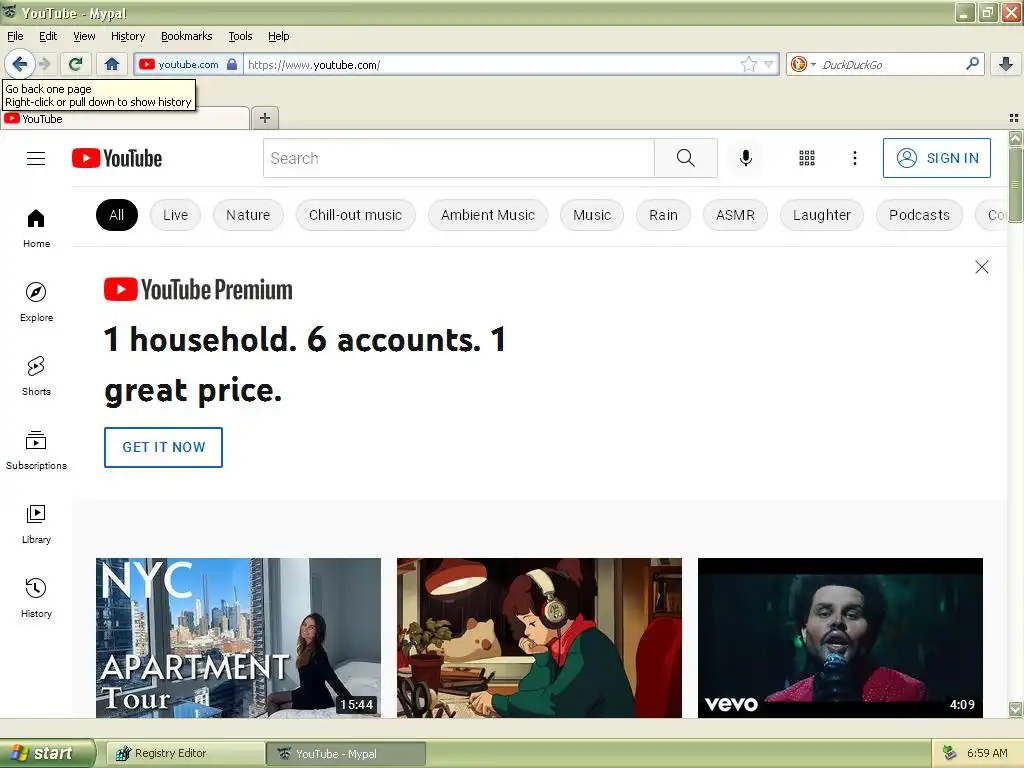This screenshot has width=1024, height=768.
Task: Open the Edit menu
Action: 48,36
